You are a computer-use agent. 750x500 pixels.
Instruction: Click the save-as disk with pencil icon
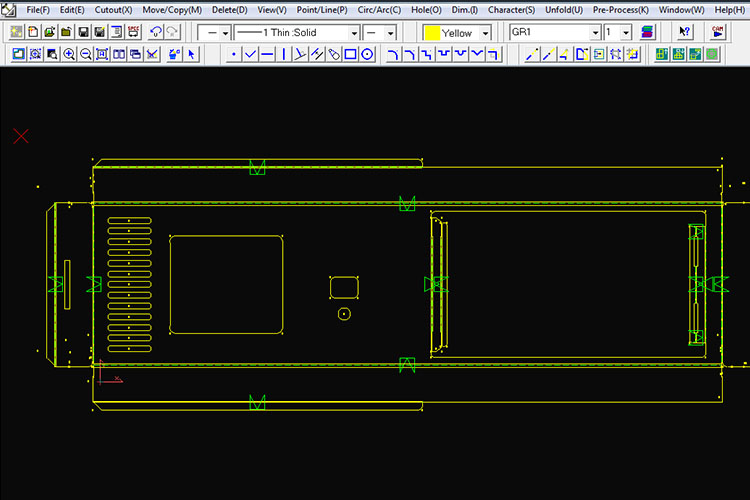(99, 33)
